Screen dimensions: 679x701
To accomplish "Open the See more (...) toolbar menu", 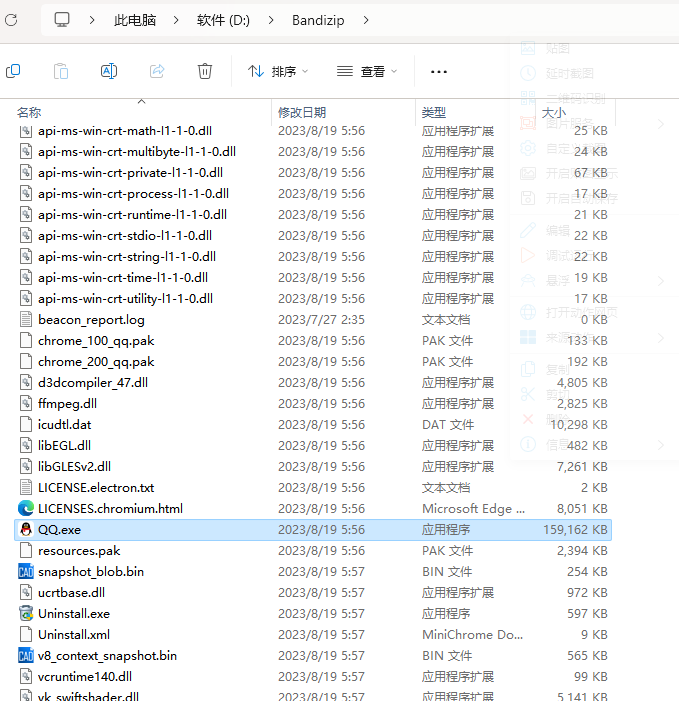I will coord(438,71).
